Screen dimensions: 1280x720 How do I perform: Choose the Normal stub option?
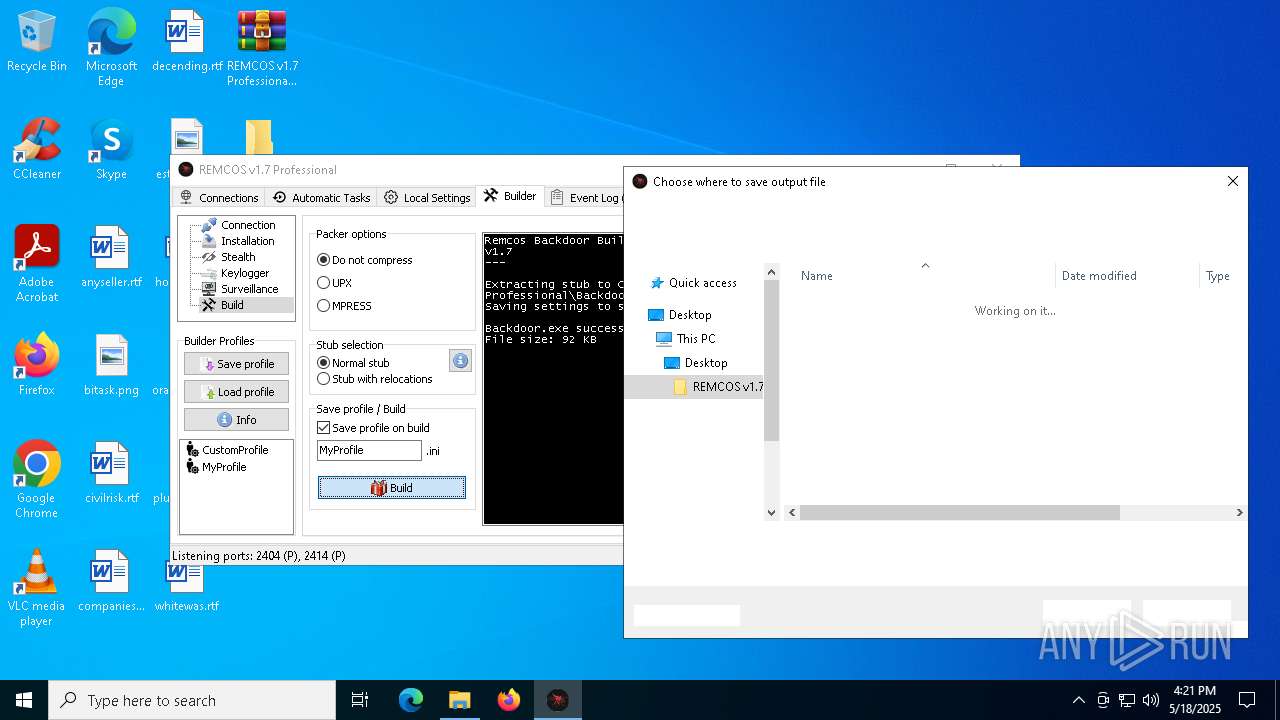(354, 363)
